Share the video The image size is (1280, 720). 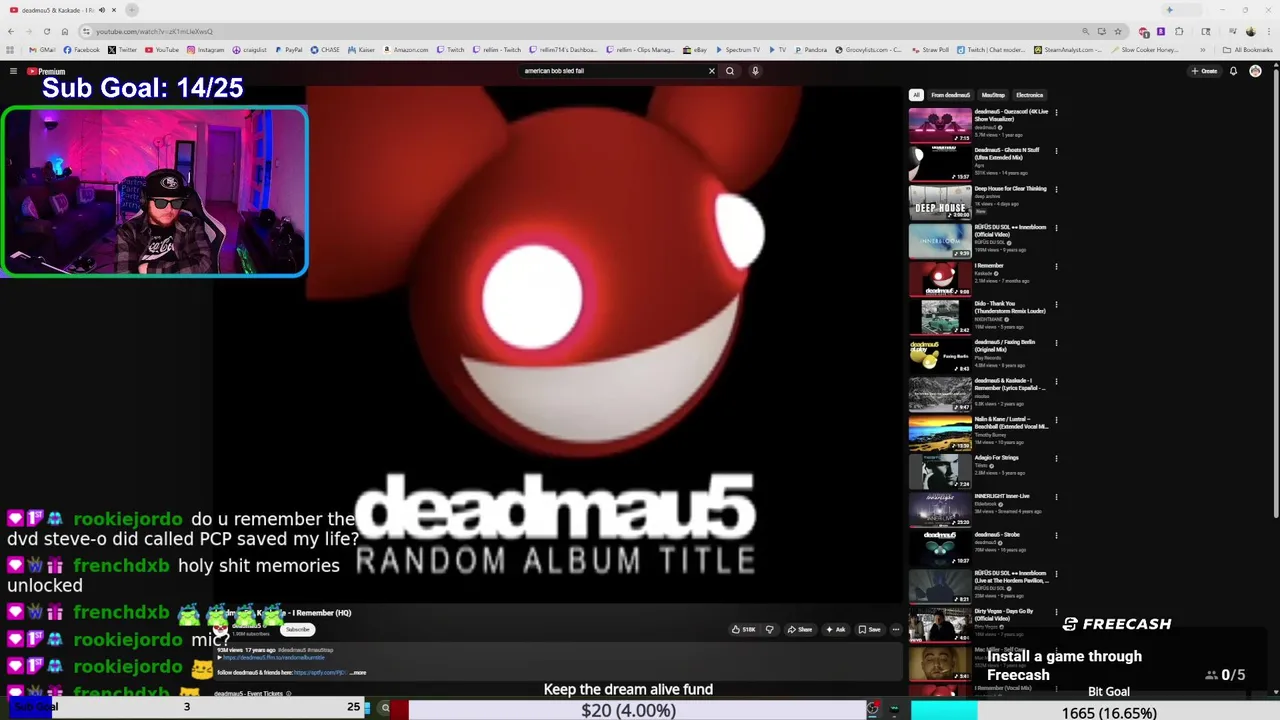799,629
